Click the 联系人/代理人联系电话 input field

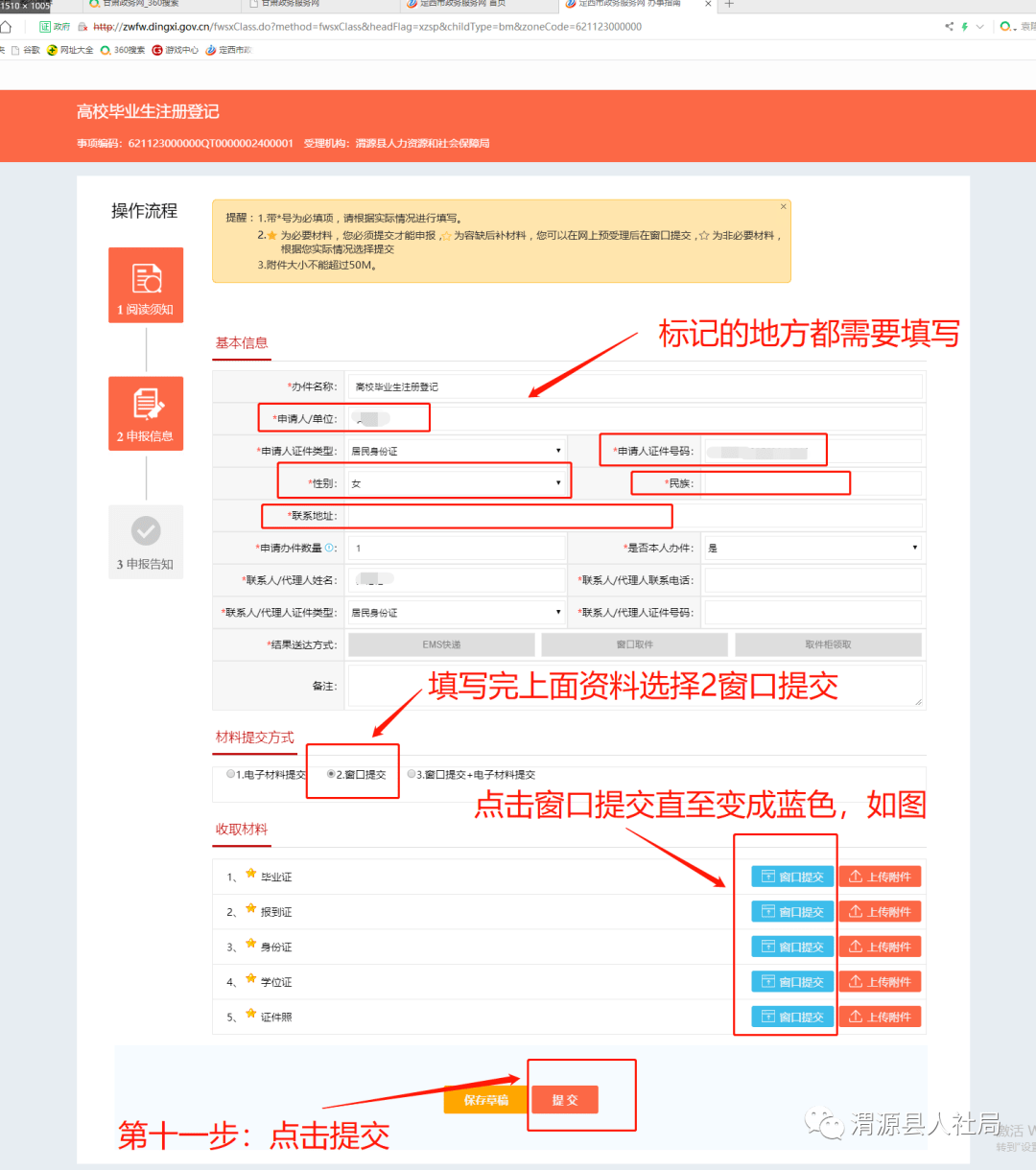point(812,580)
